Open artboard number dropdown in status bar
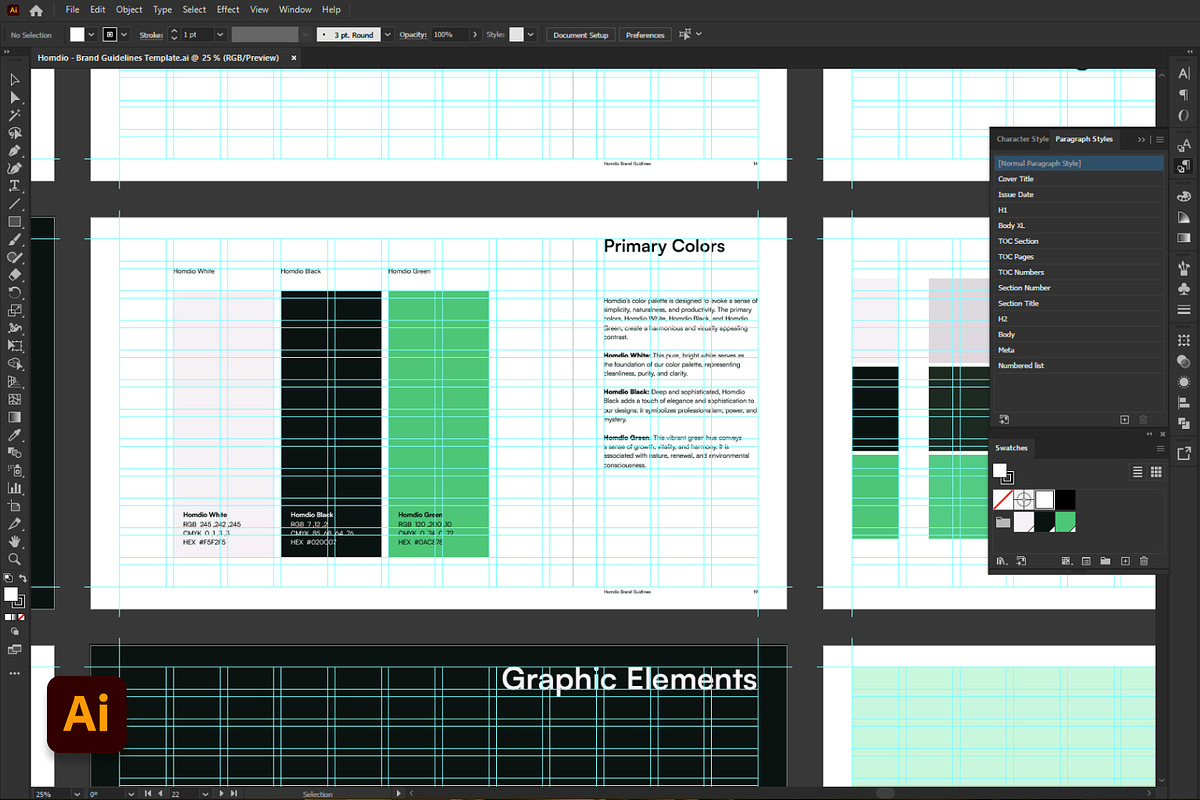The height and width of the screenshot is (800, 1200). pyautogui.click(x=205, y=794)
